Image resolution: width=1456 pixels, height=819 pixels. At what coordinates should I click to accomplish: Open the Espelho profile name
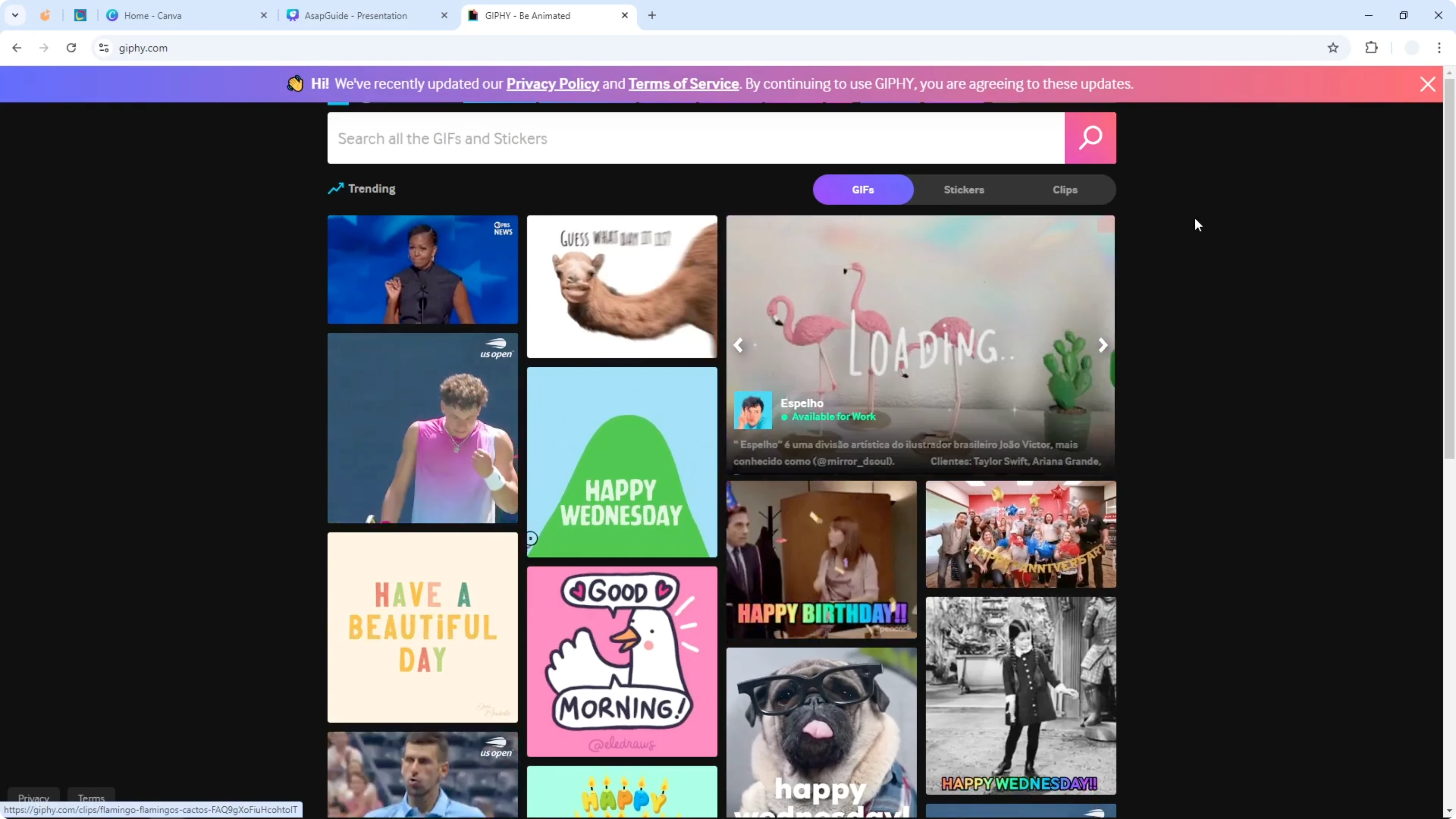(802, 403)
